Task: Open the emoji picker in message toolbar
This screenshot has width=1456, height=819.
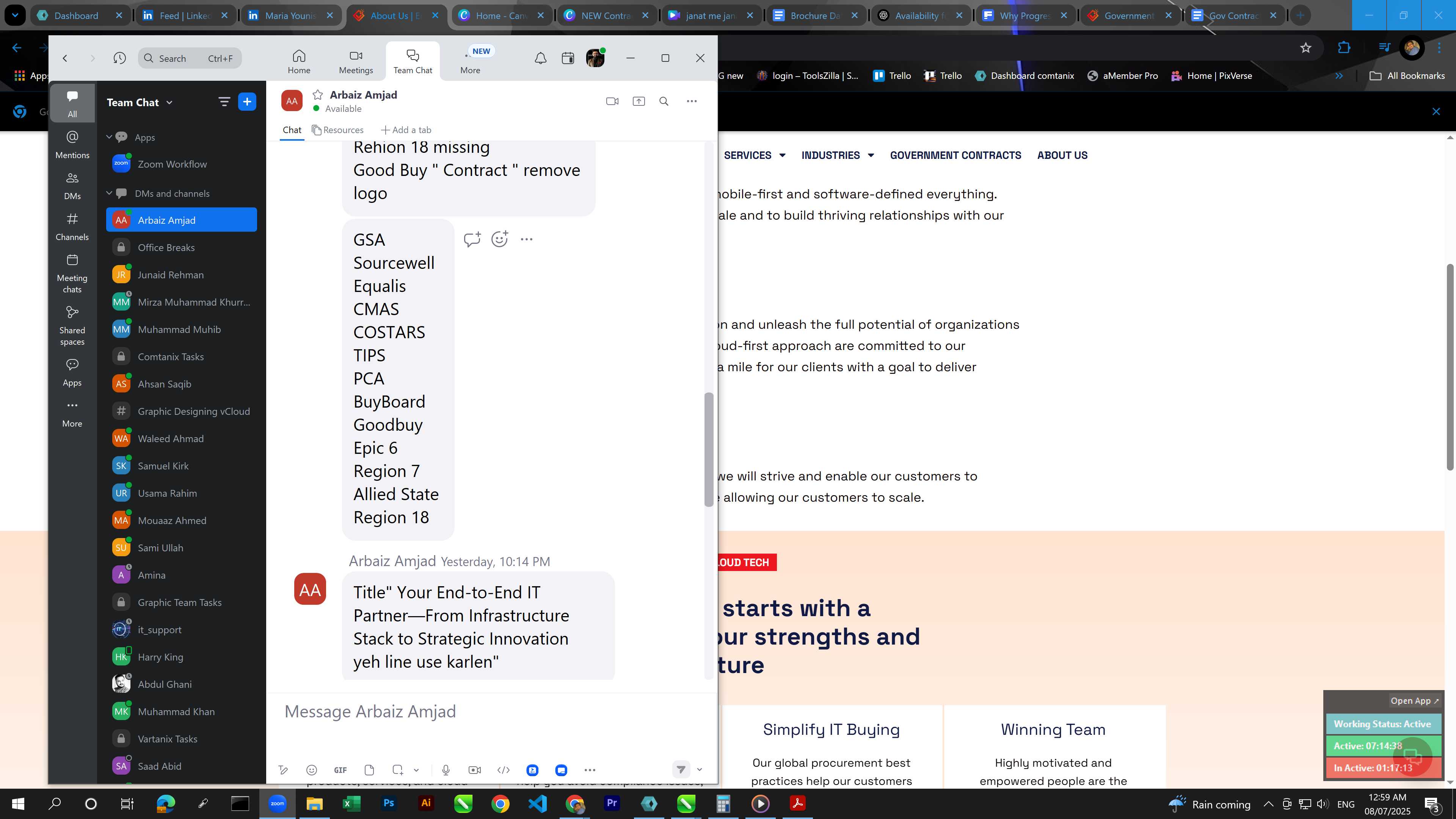Action: pyautogui.click(x=311, y=770)
